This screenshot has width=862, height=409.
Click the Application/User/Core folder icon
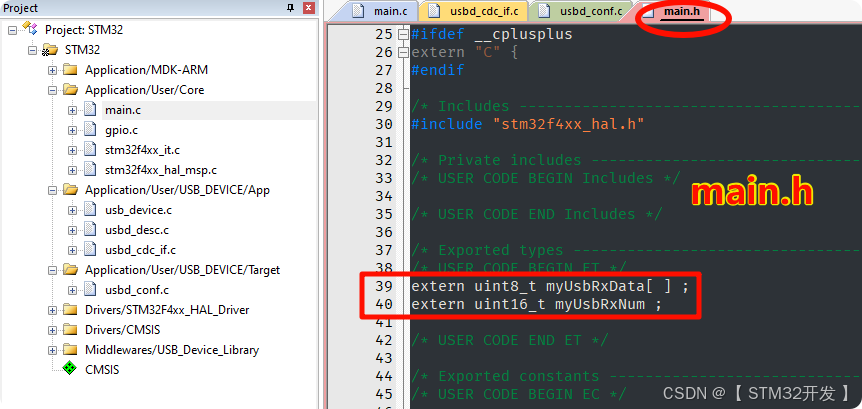70,90
